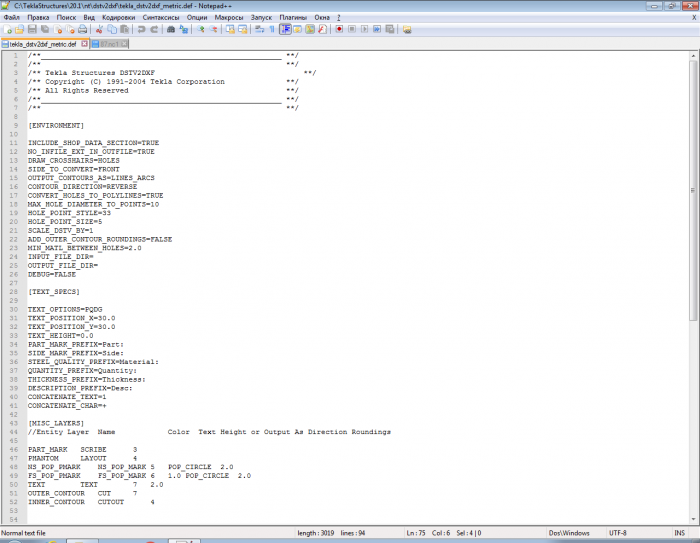Cut selection with the scissors icon

[x=99, y=29]
